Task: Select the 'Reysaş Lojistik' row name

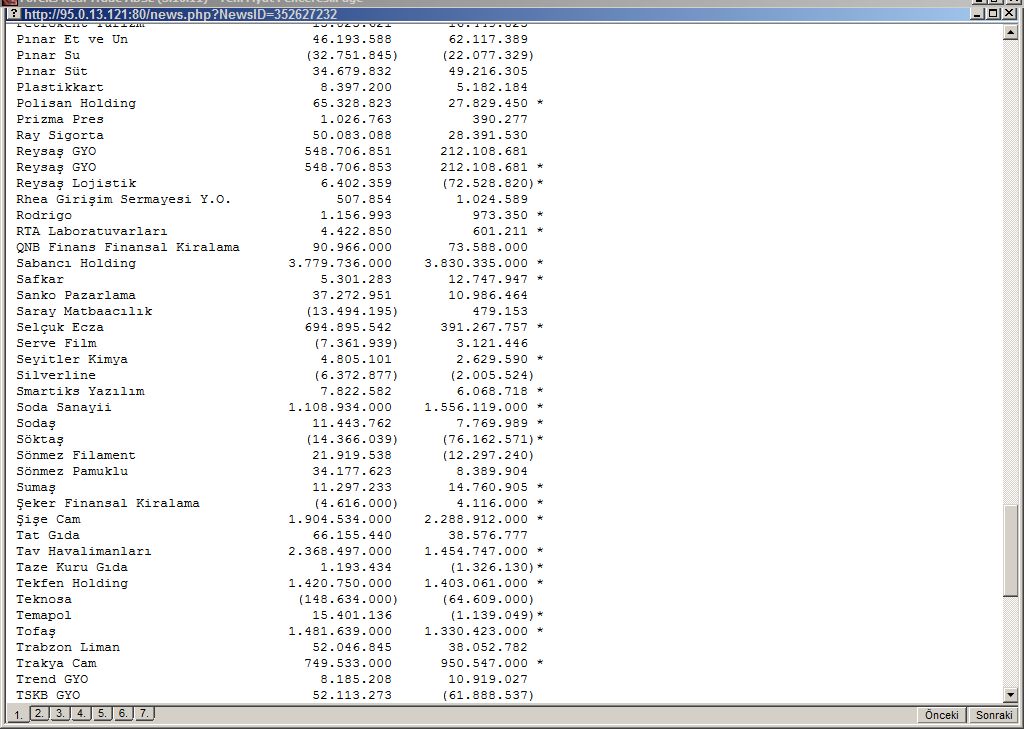Action: pos(76,184)
